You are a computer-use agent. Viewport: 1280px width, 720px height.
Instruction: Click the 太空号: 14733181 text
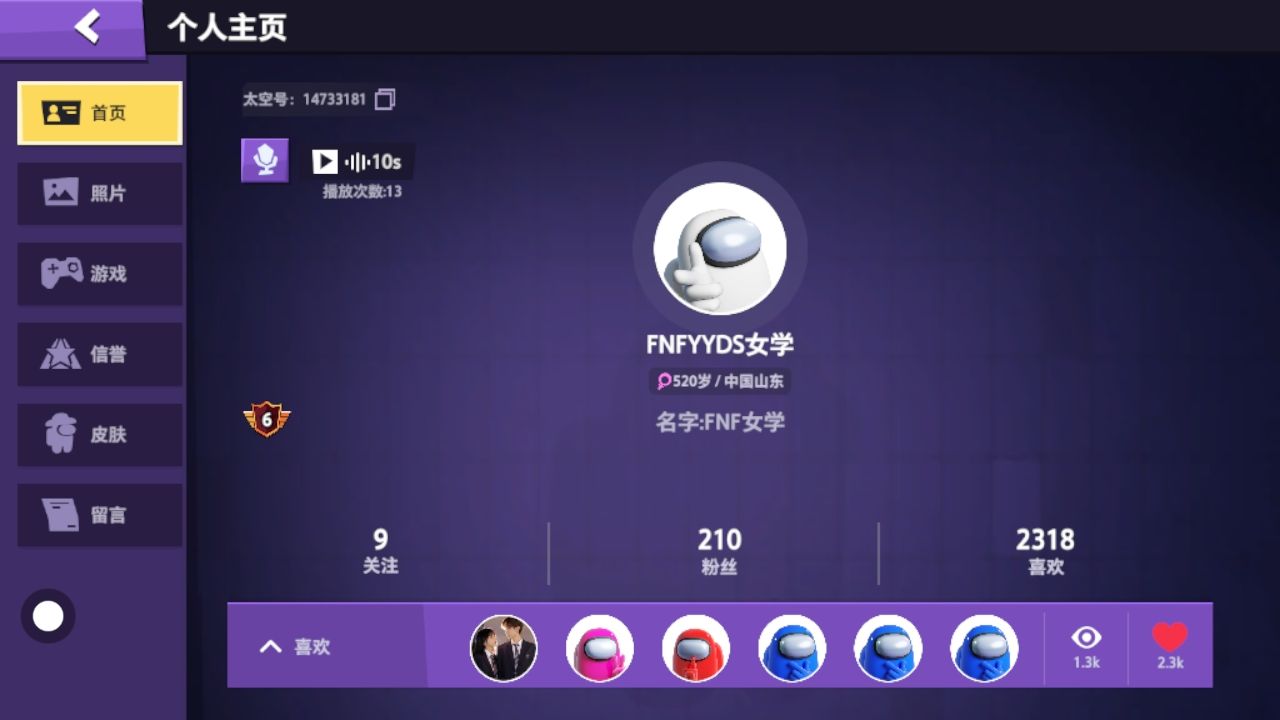304,99
